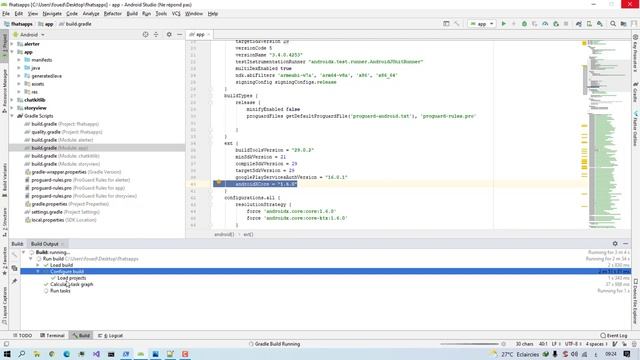640x360 pixels.
Task: Stop the running process with the stop square
Action: (566, 24)
